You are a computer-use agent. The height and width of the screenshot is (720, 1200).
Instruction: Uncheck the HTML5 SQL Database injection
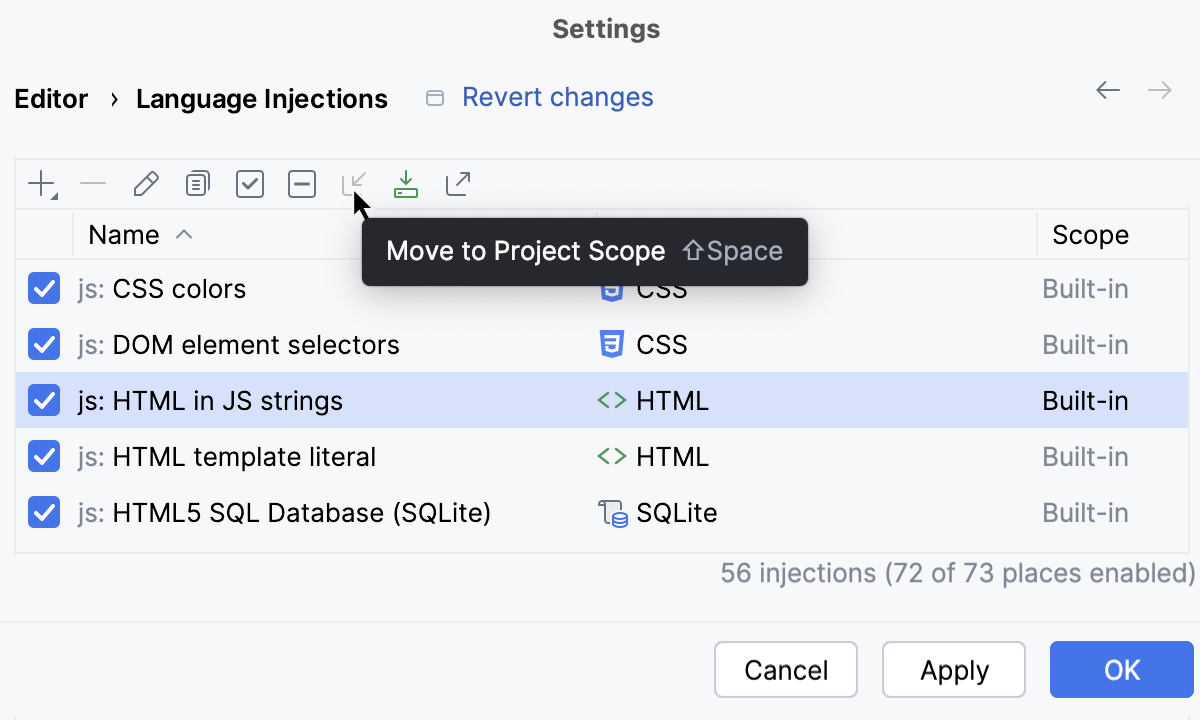pos(44,512)
